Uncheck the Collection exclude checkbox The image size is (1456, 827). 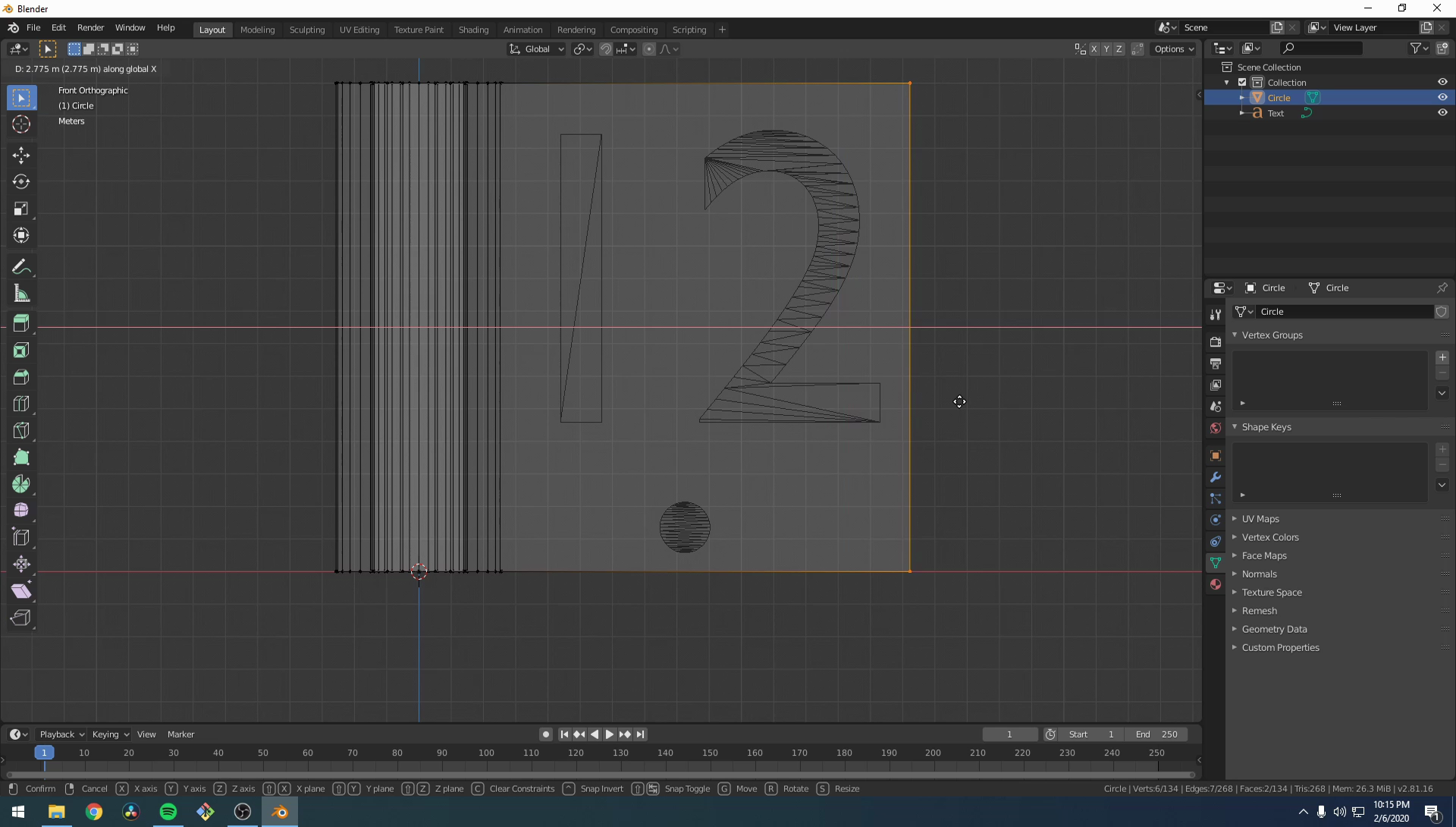1242,82
